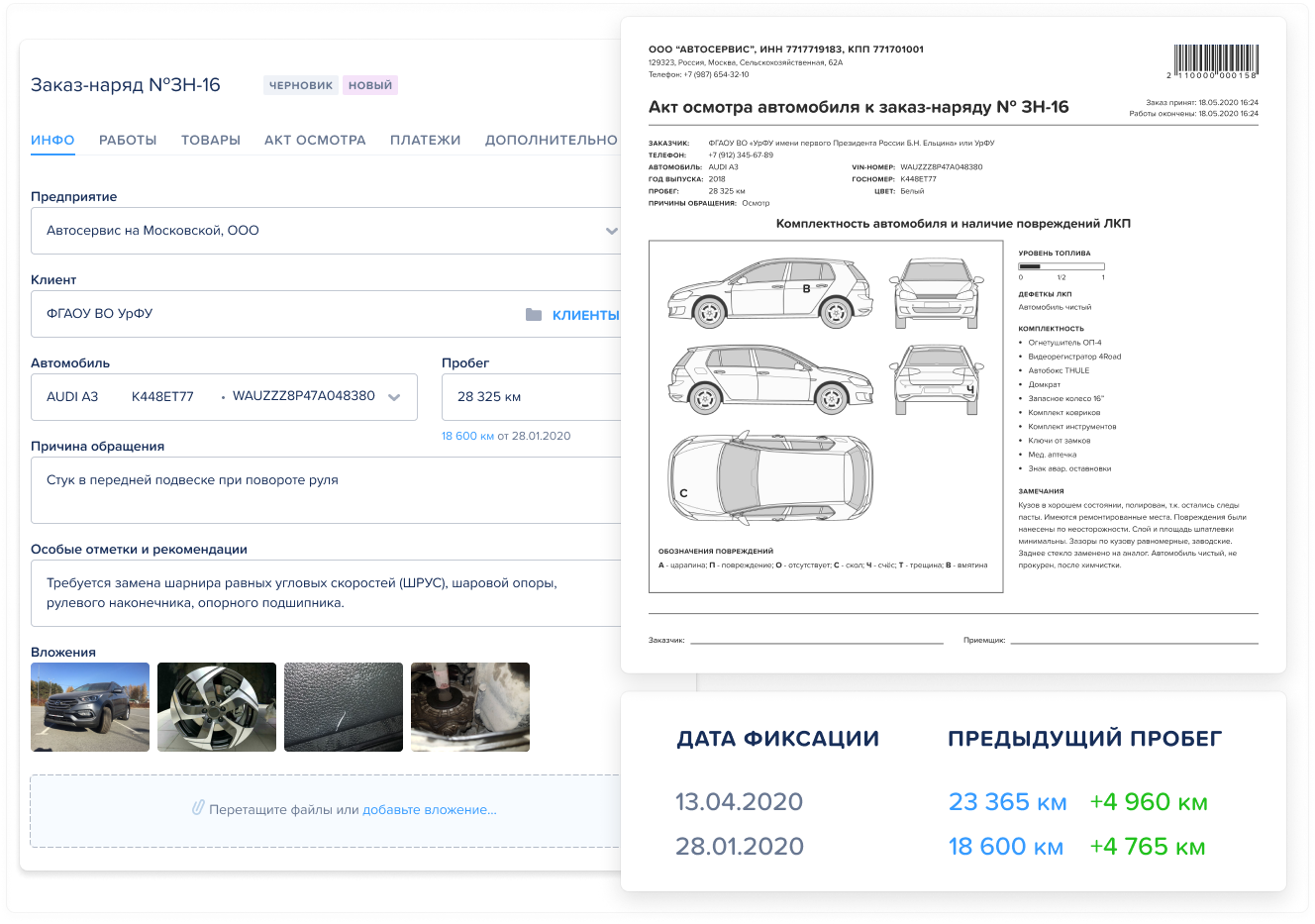Select the right side car diagram
Viewport: 1315px width, 924px height.
point(771,378)
